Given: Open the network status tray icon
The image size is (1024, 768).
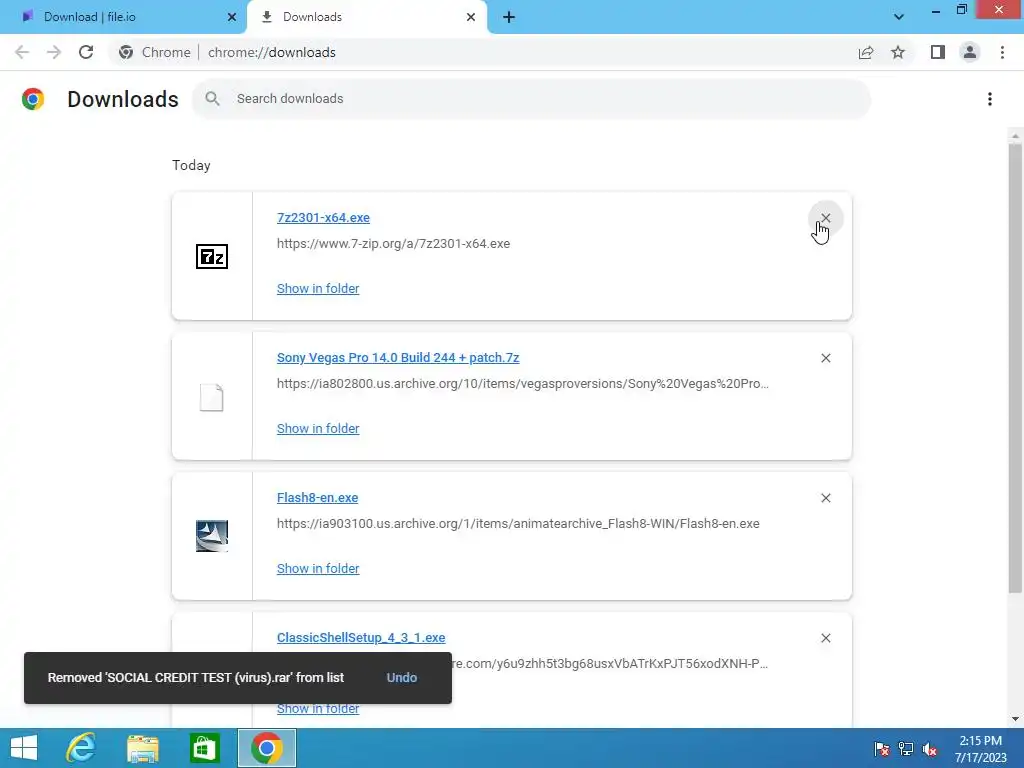Looking at the screenshot, I should pos(906,748).
